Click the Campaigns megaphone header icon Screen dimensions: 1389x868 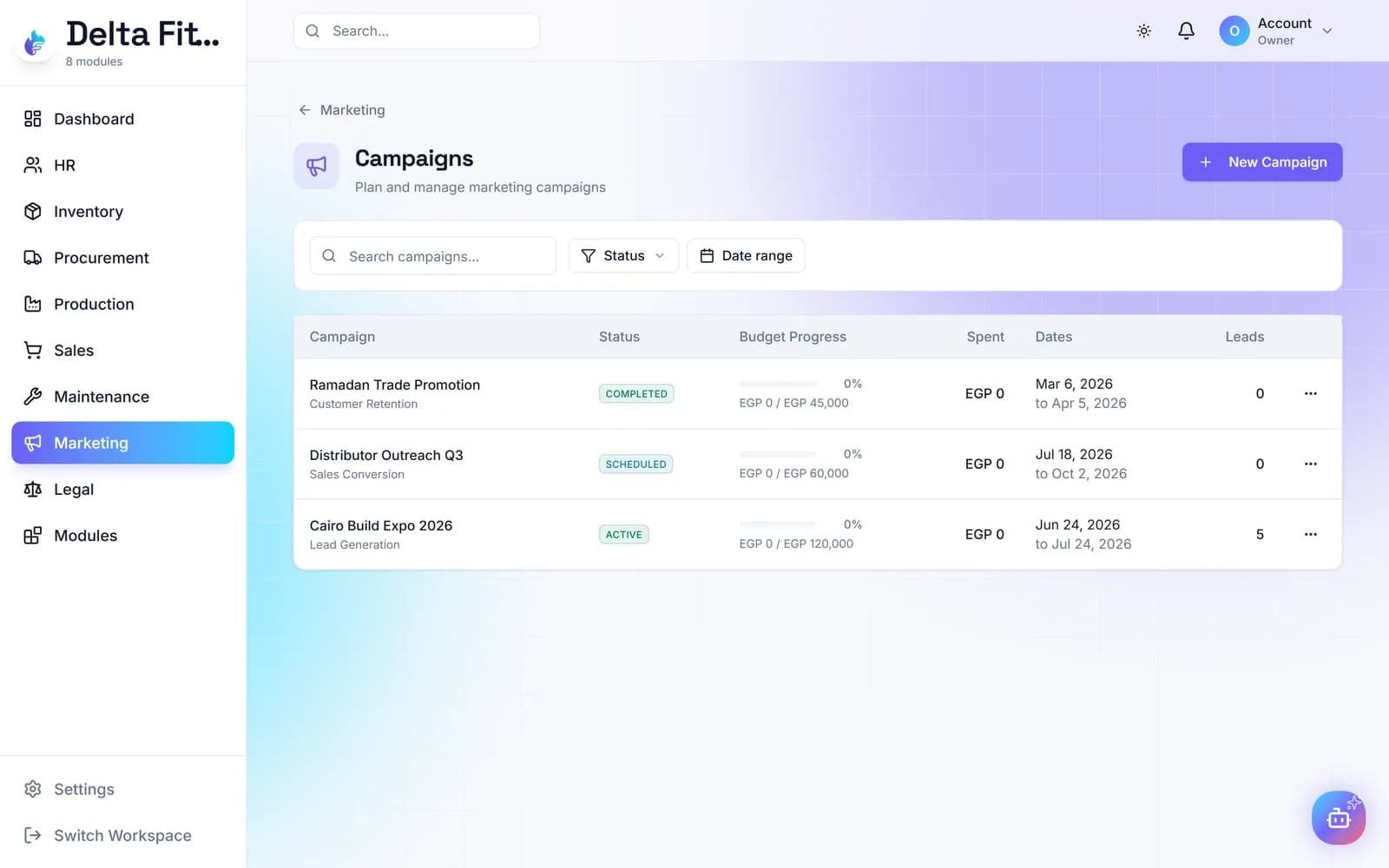click(x=317, y=166)
